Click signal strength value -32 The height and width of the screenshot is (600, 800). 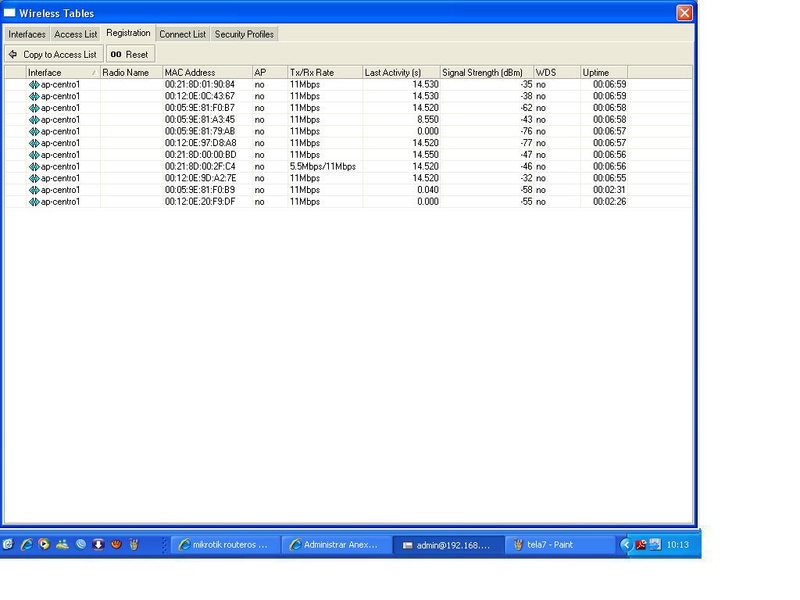(527, 179)
